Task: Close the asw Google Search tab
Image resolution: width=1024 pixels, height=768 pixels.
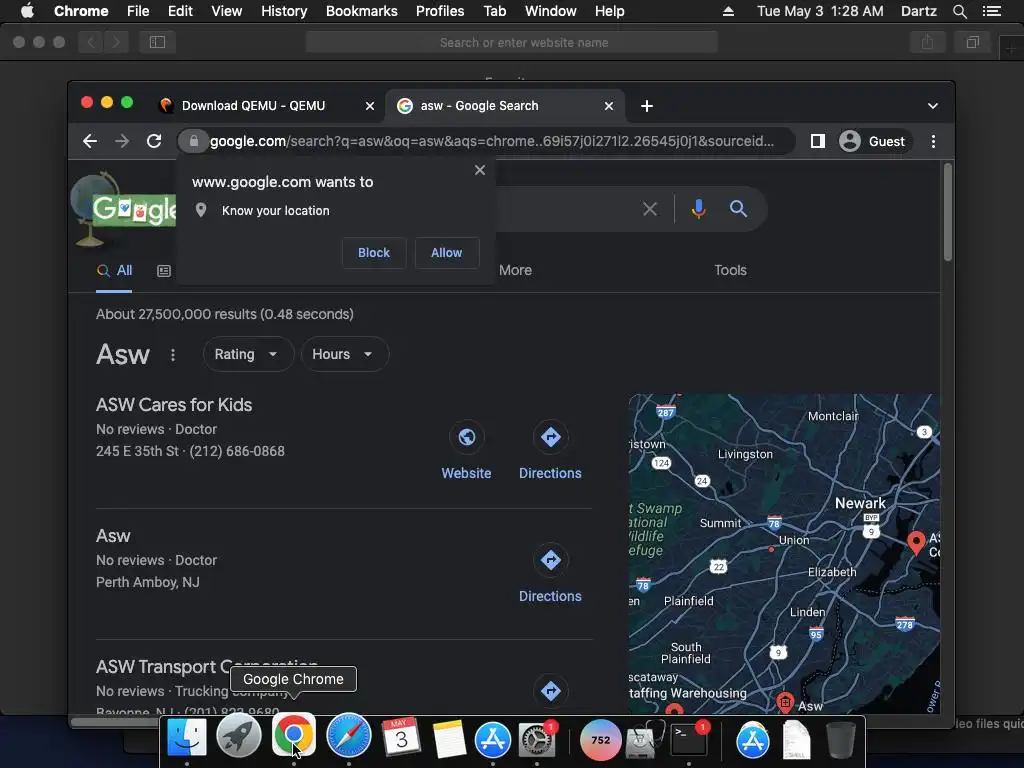Action: (609, 106)
